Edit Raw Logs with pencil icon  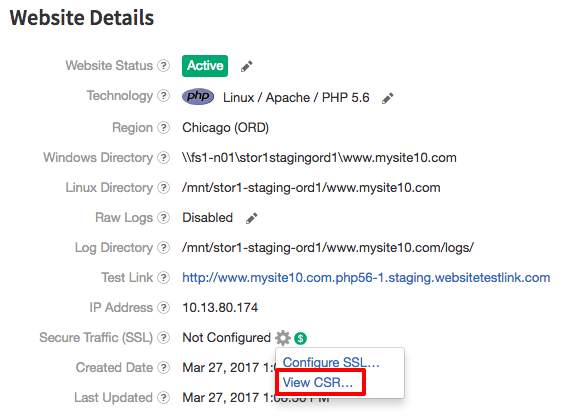coord(252,218)
